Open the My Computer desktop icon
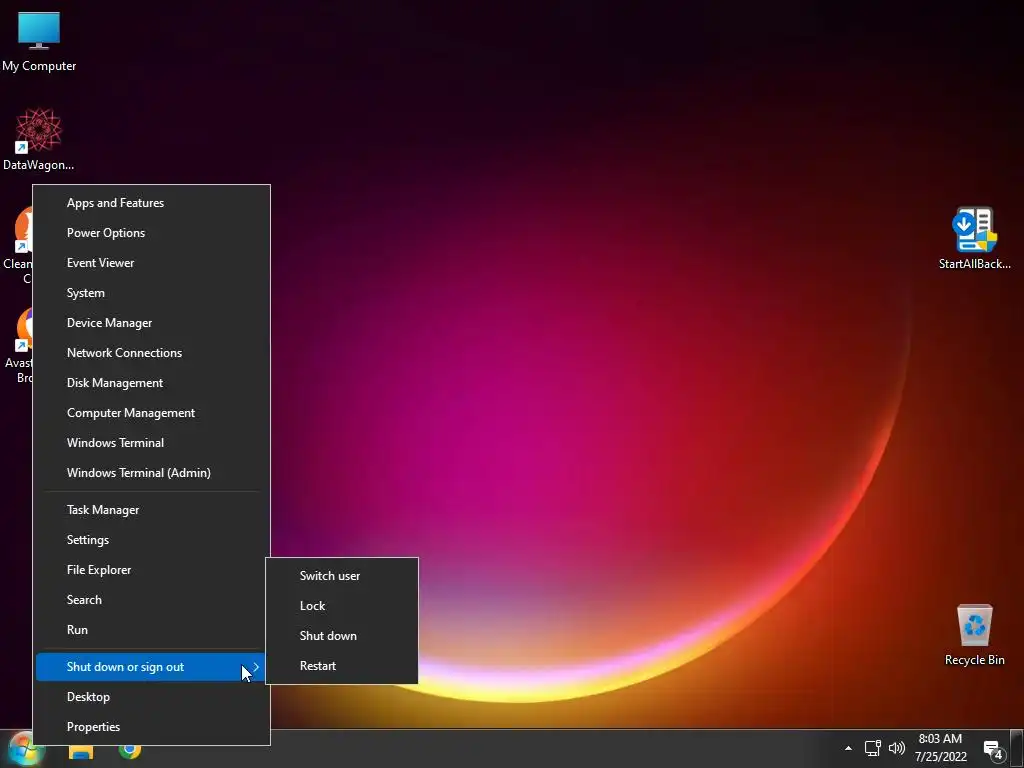The image size is (1024, 768). tap(39, 41)
